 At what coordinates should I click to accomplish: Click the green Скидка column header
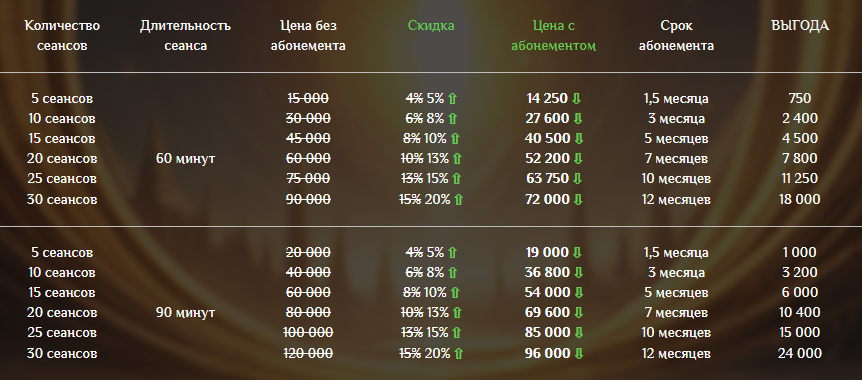(x=431, y=26)
